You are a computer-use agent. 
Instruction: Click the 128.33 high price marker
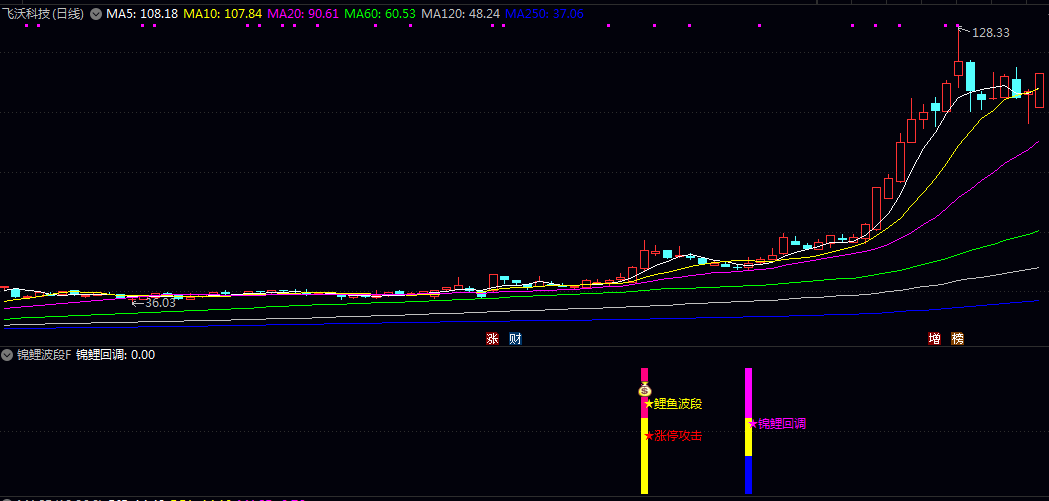(x=990, y=33)
